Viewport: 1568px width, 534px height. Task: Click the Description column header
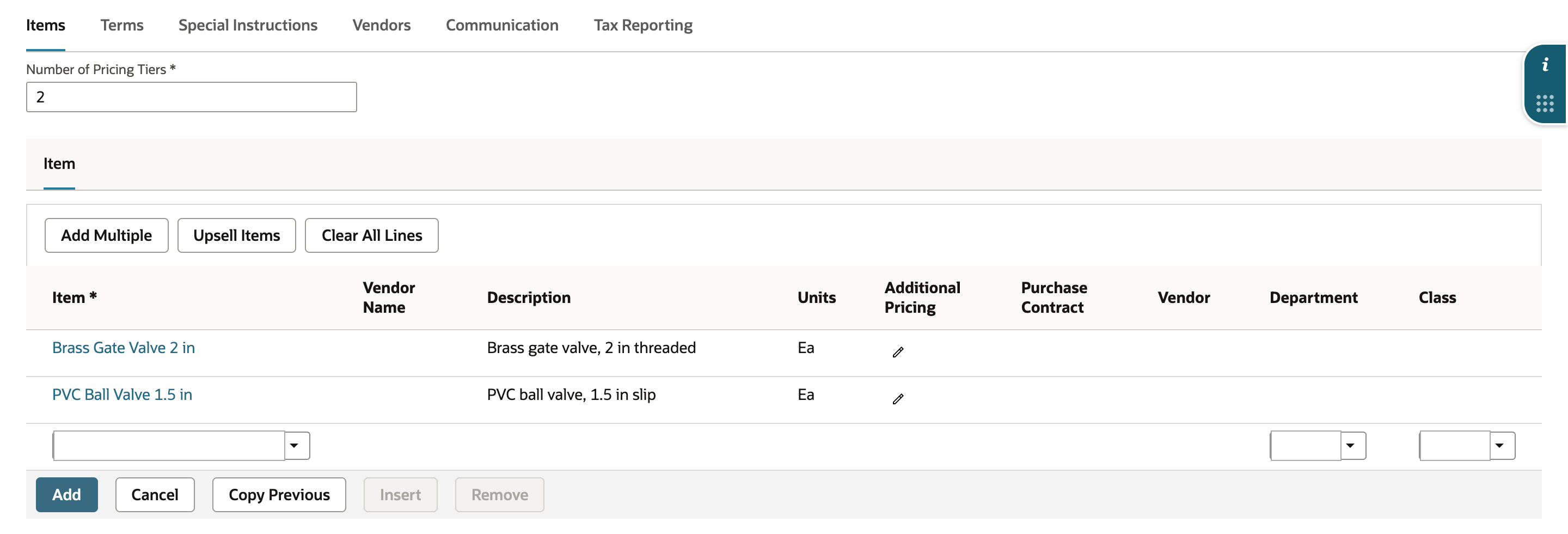529,298
